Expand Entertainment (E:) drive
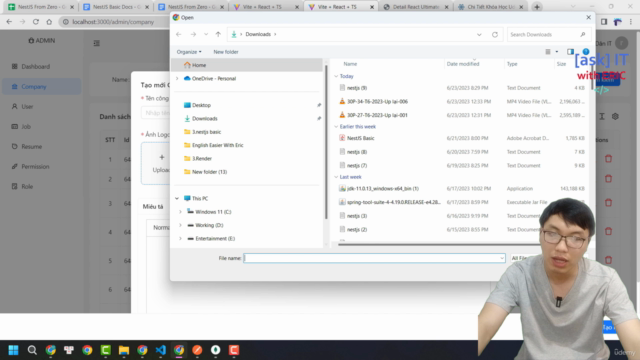 (x=180, y=238)
